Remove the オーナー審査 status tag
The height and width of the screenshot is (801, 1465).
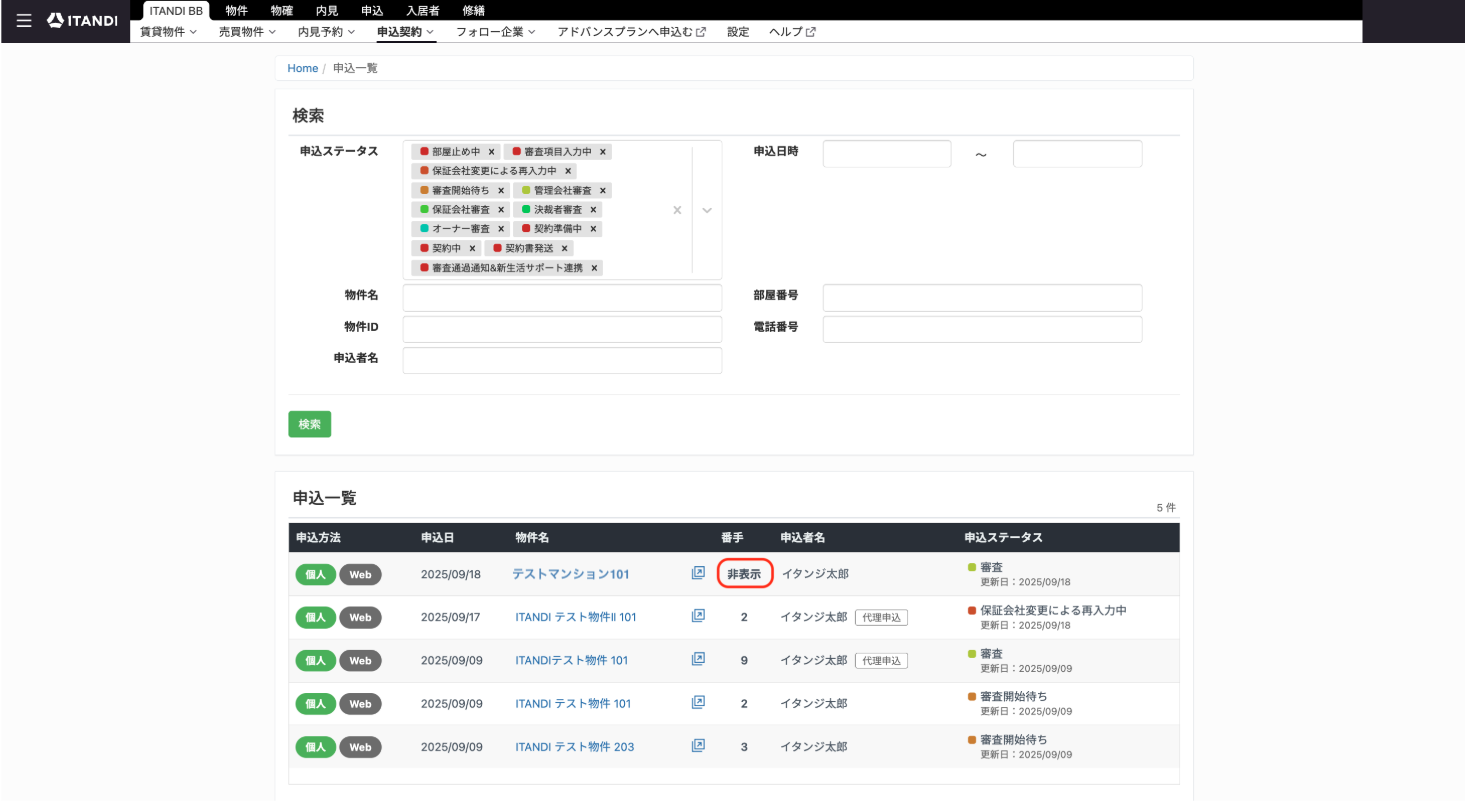(x=501, y=229)
